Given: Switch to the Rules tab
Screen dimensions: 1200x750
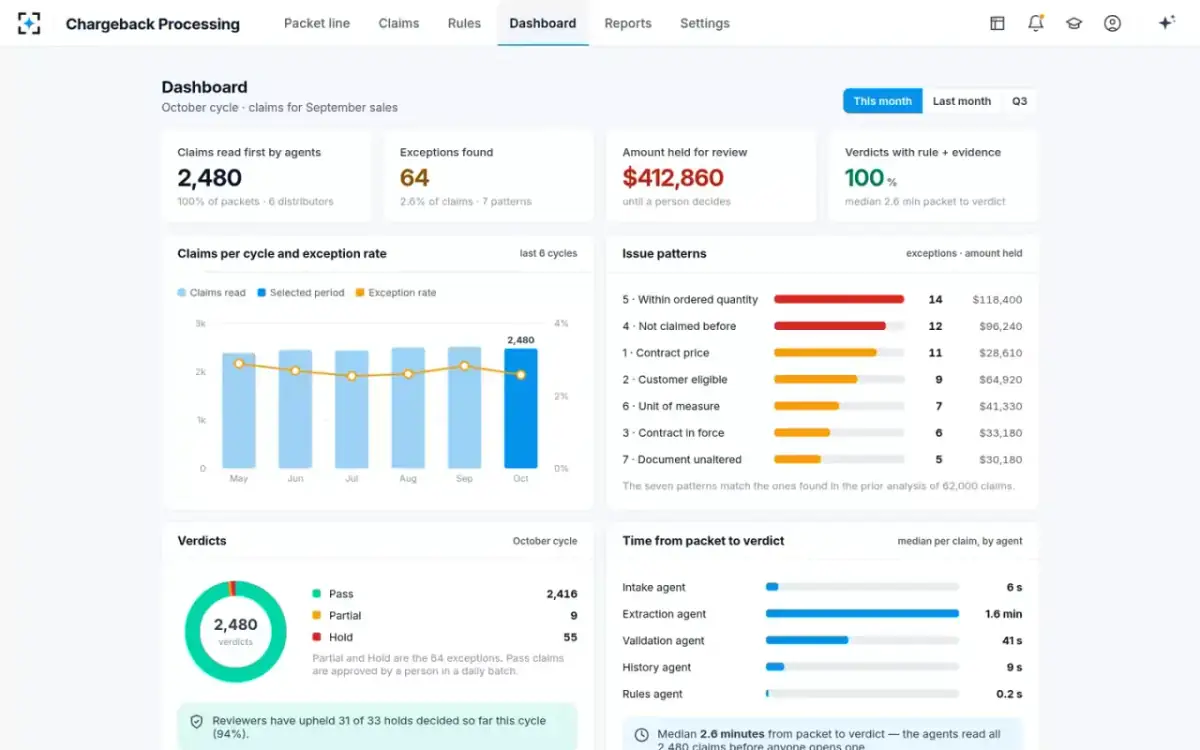Looking at the screenshot, I should click(x=464, y=23).
